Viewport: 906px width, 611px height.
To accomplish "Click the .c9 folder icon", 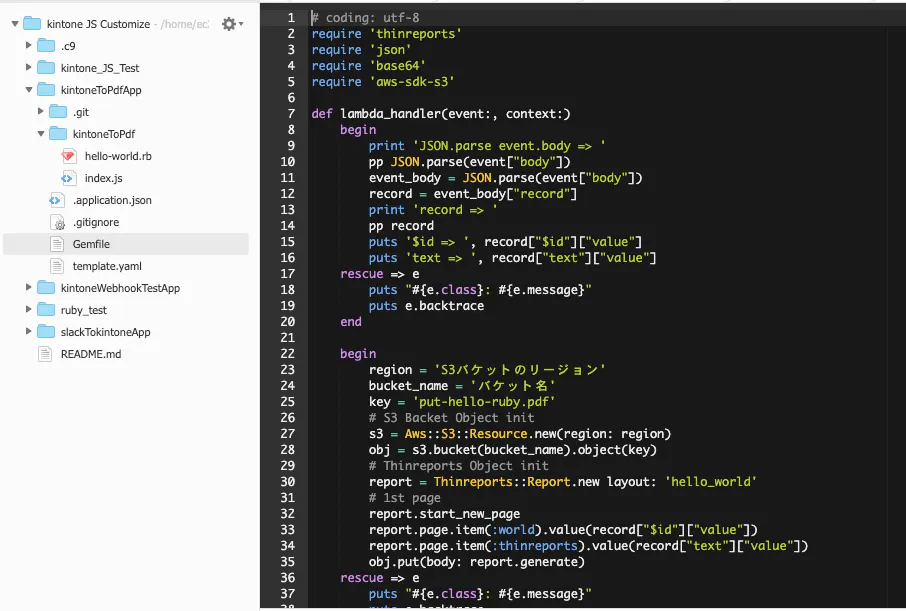I will coord(46,46).
